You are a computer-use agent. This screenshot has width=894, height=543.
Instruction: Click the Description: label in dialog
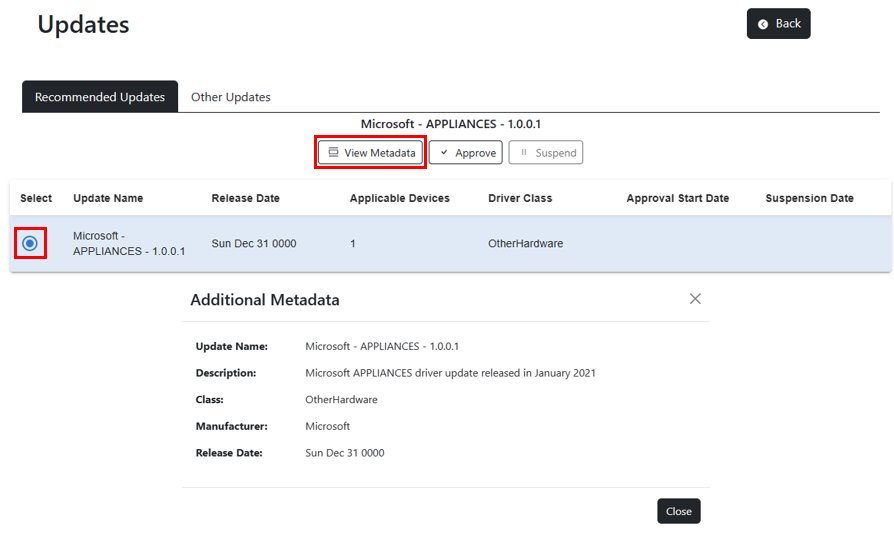(x=226, y=373)
